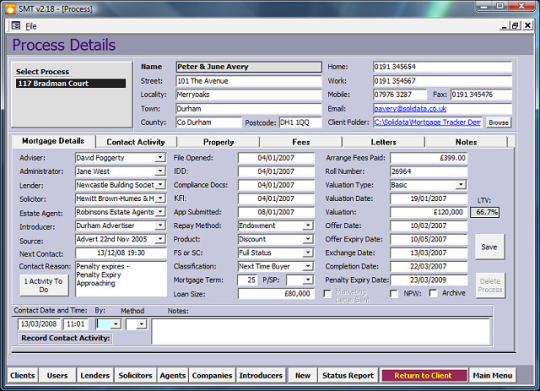Open the Lender dropdown list
Viewport: 540px width, 391px height.
click(160, 185)
